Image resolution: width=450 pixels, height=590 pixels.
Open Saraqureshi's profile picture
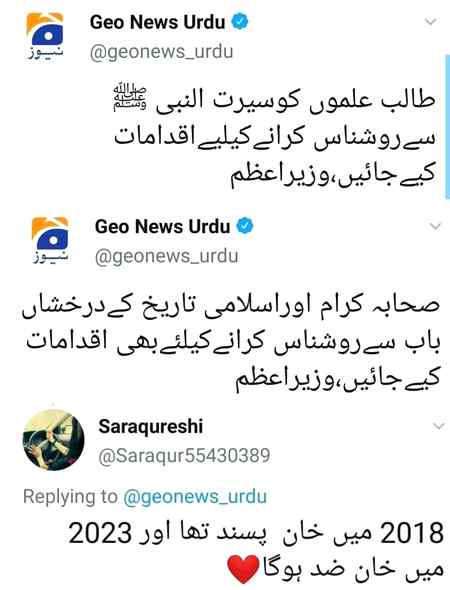click(53, 440)
